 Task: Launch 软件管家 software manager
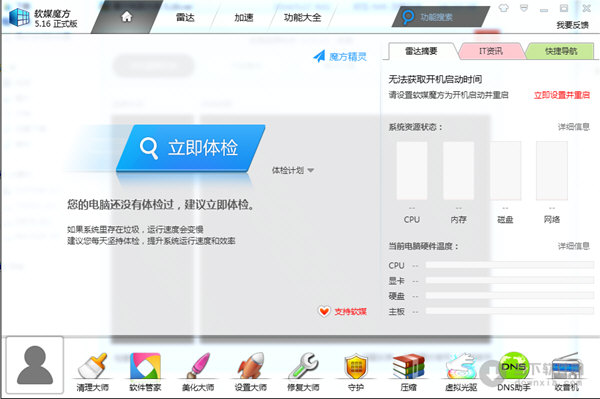coord(145,371)
